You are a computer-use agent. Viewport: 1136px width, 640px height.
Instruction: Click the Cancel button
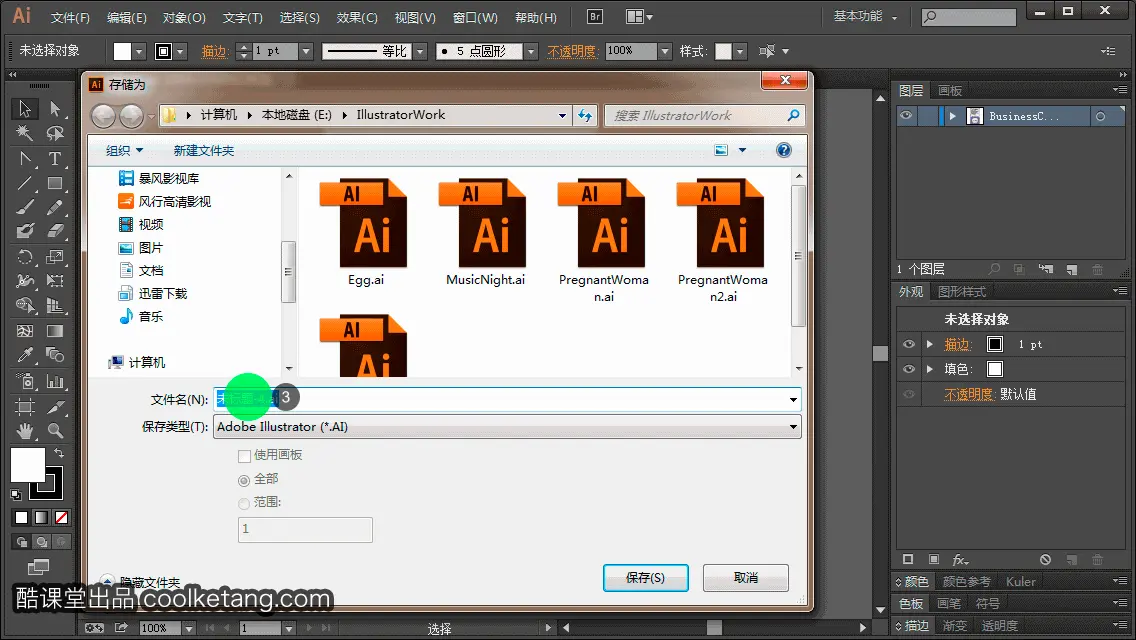coord(746,578)
